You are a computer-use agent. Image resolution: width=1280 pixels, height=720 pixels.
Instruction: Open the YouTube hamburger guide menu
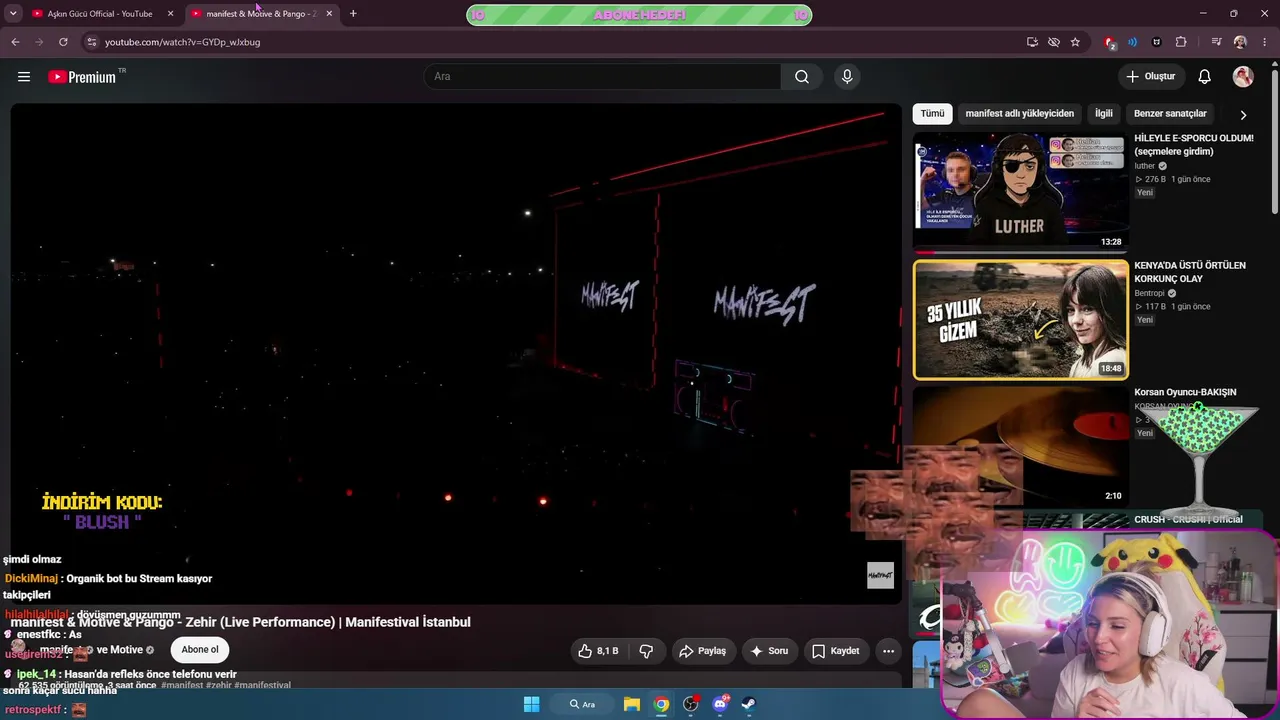(24, 77)
